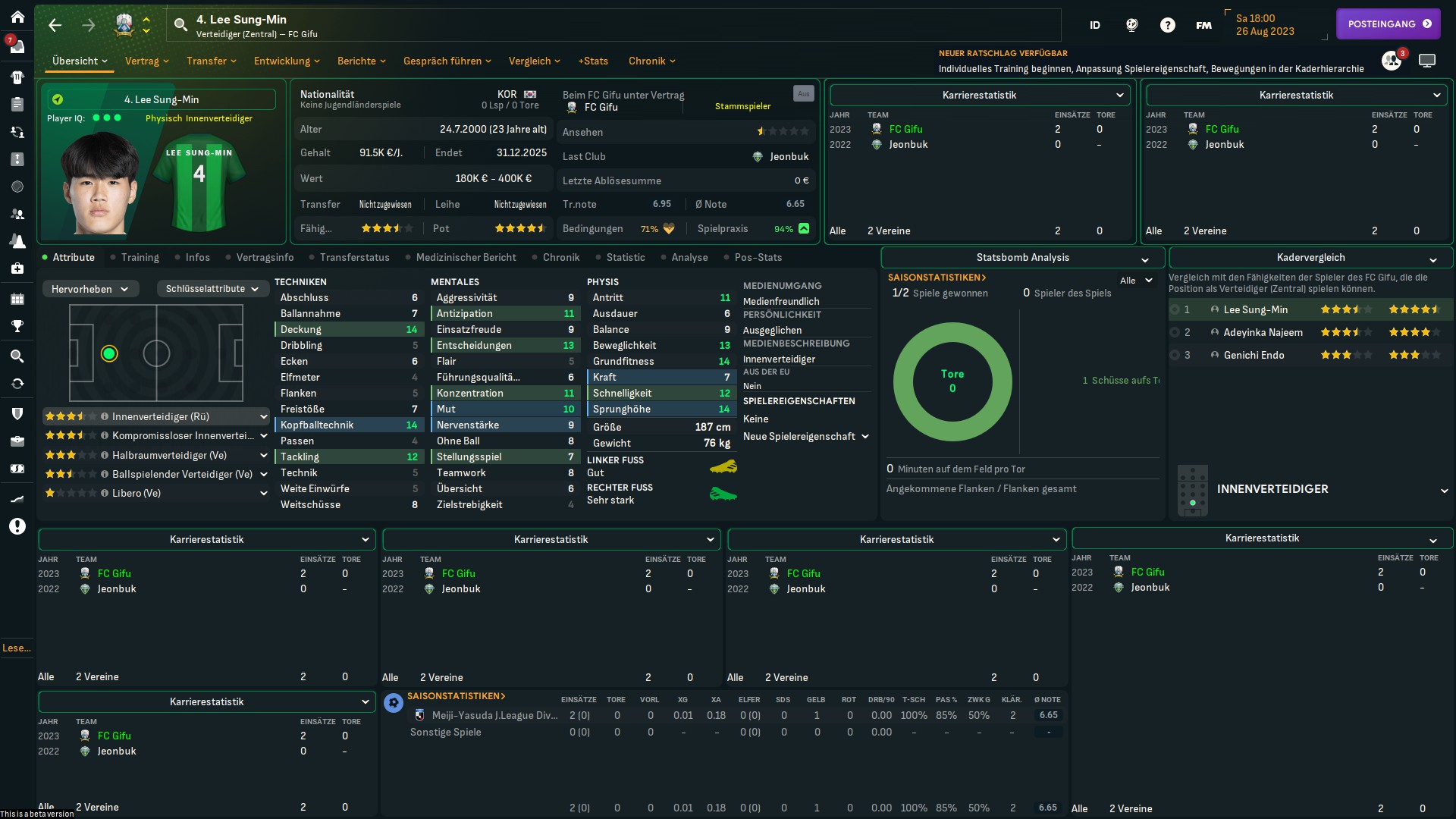Expand the Neue Spielereigenschaft dropdown

[805, 436]
